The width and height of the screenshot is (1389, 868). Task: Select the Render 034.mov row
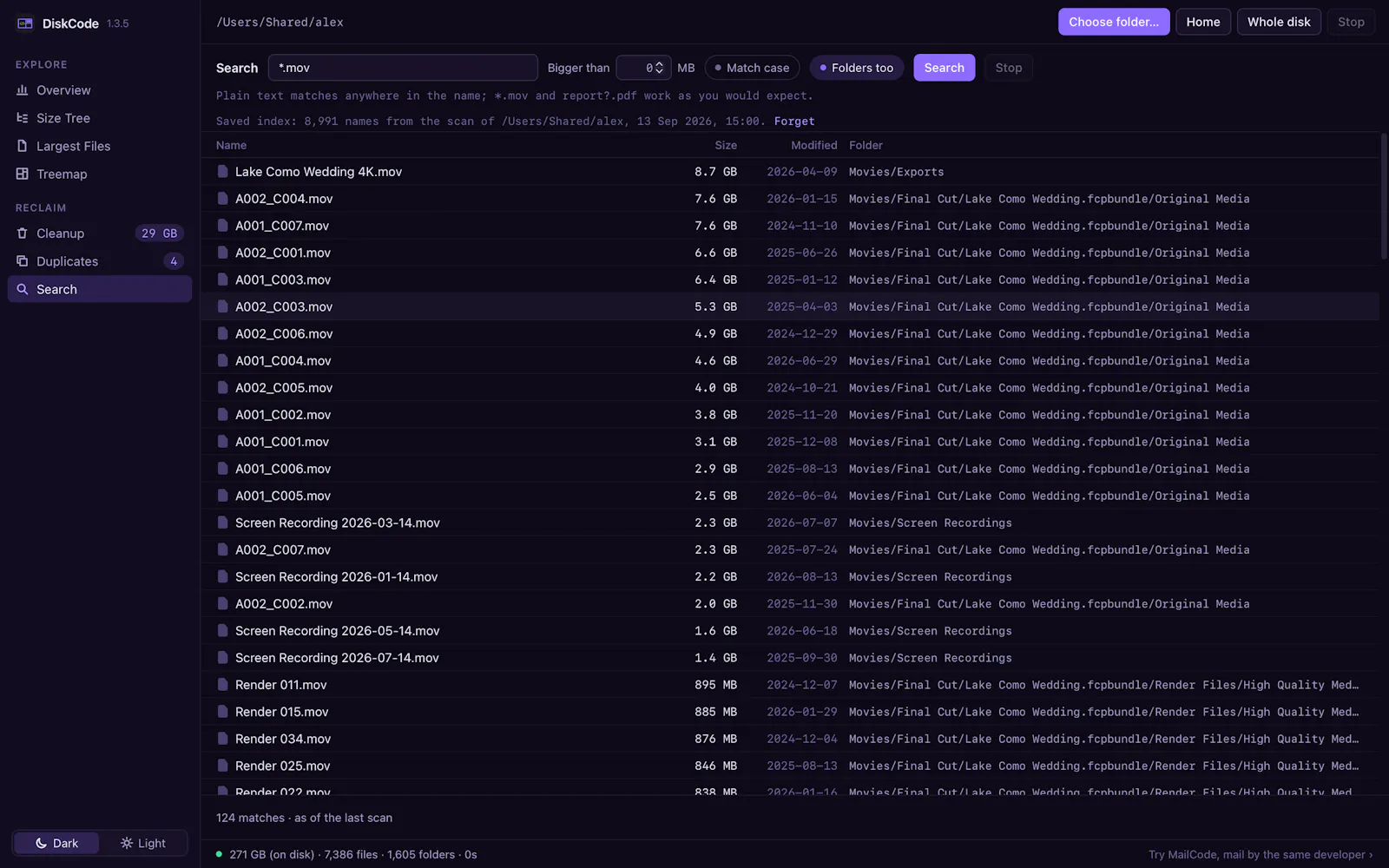[790, 739]
